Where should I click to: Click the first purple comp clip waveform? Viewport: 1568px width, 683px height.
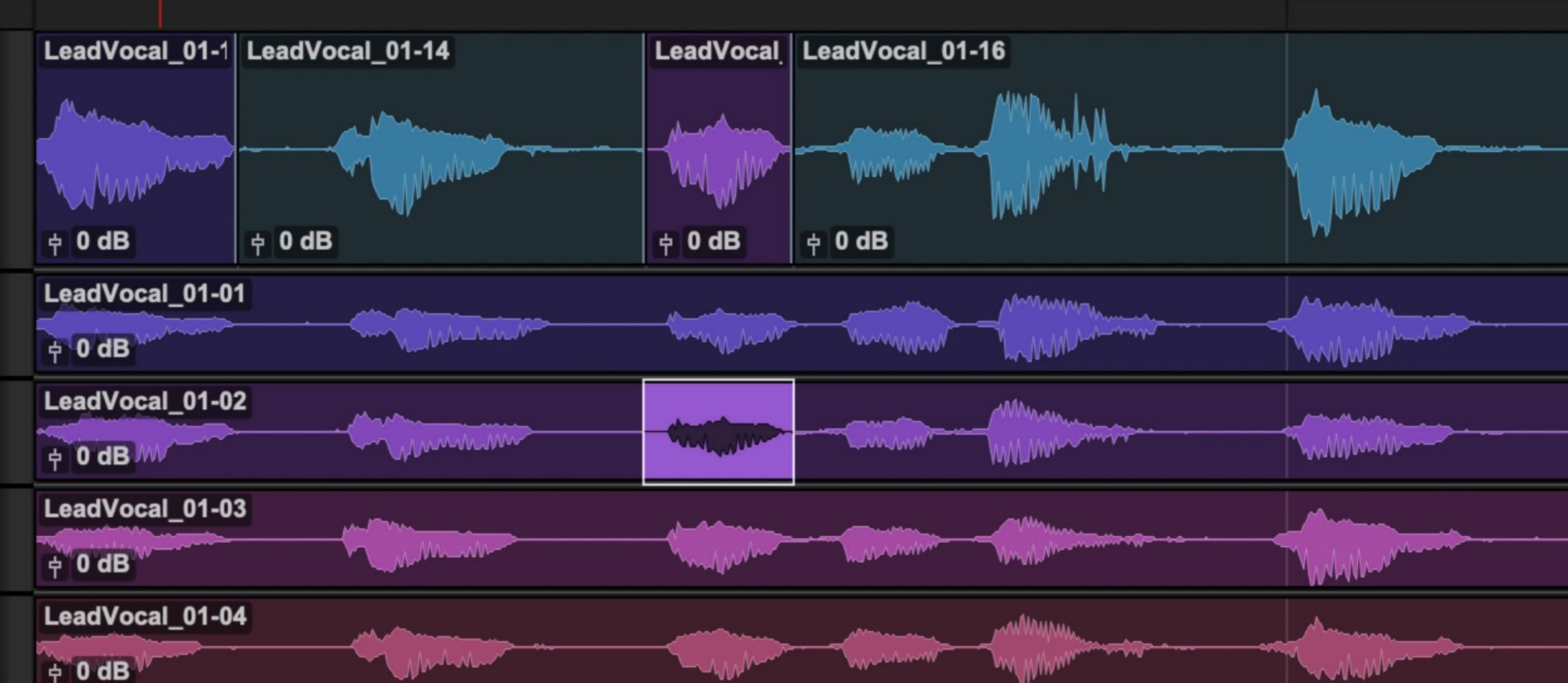point(135,155)
